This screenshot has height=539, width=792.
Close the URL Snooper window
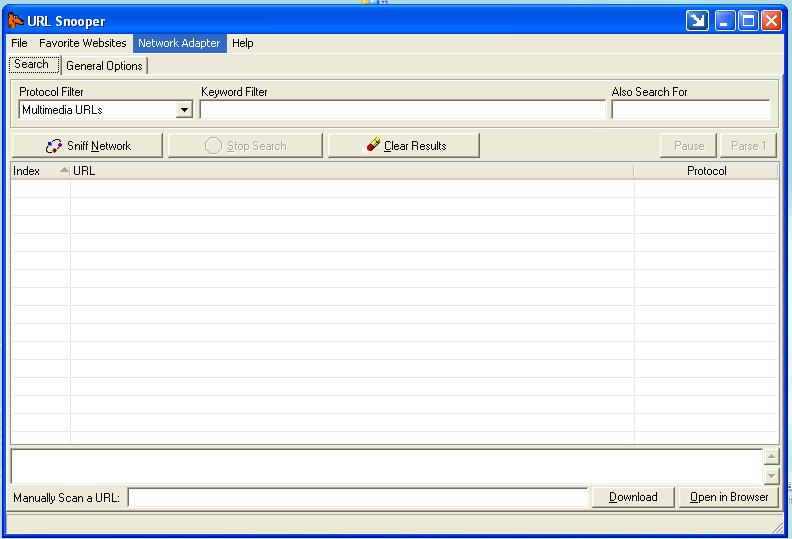[771, 21]
